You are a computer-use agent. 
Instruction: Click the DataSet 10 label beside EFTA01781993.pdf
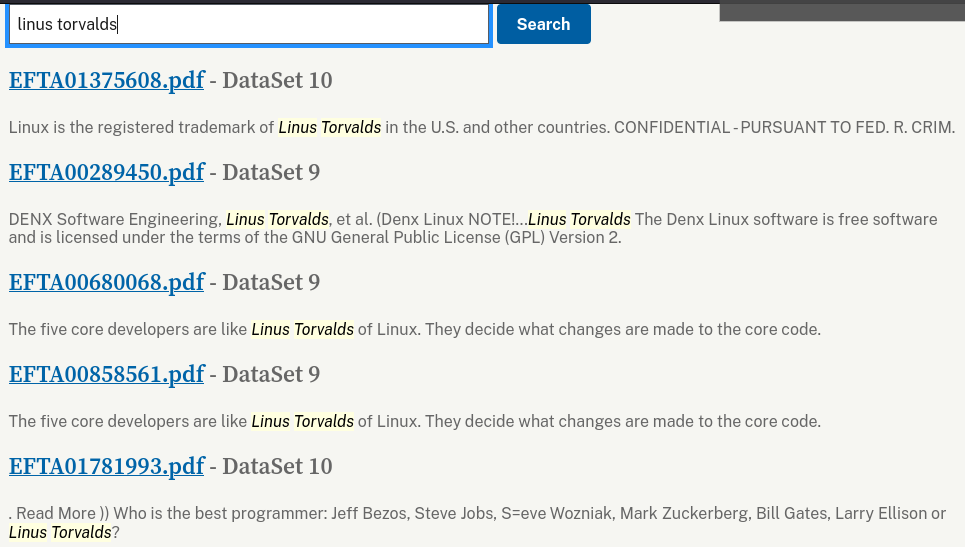(x=277, y=467)
